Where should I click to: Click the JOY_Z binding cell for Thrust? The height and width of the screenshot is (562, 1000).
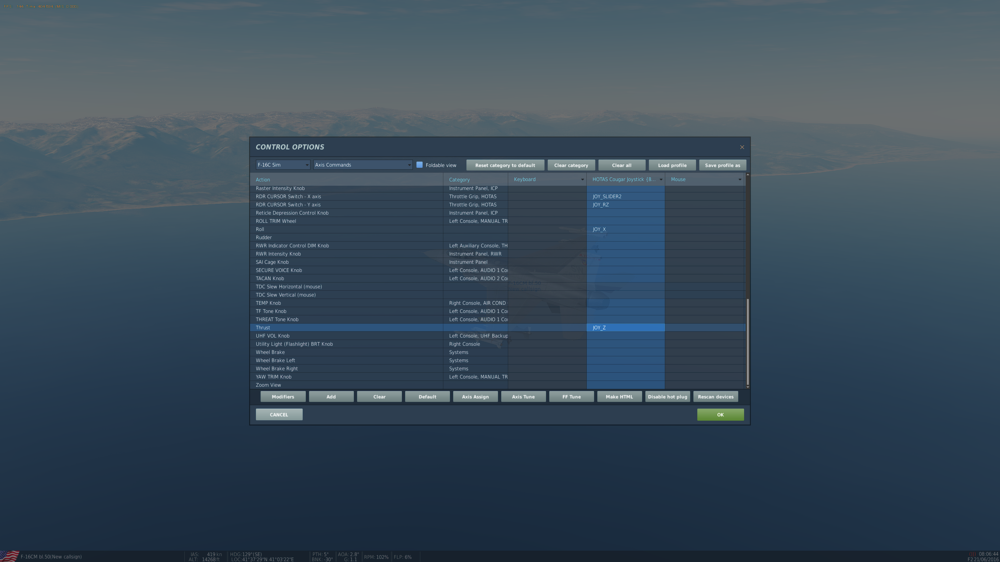(x=626, y=328)
